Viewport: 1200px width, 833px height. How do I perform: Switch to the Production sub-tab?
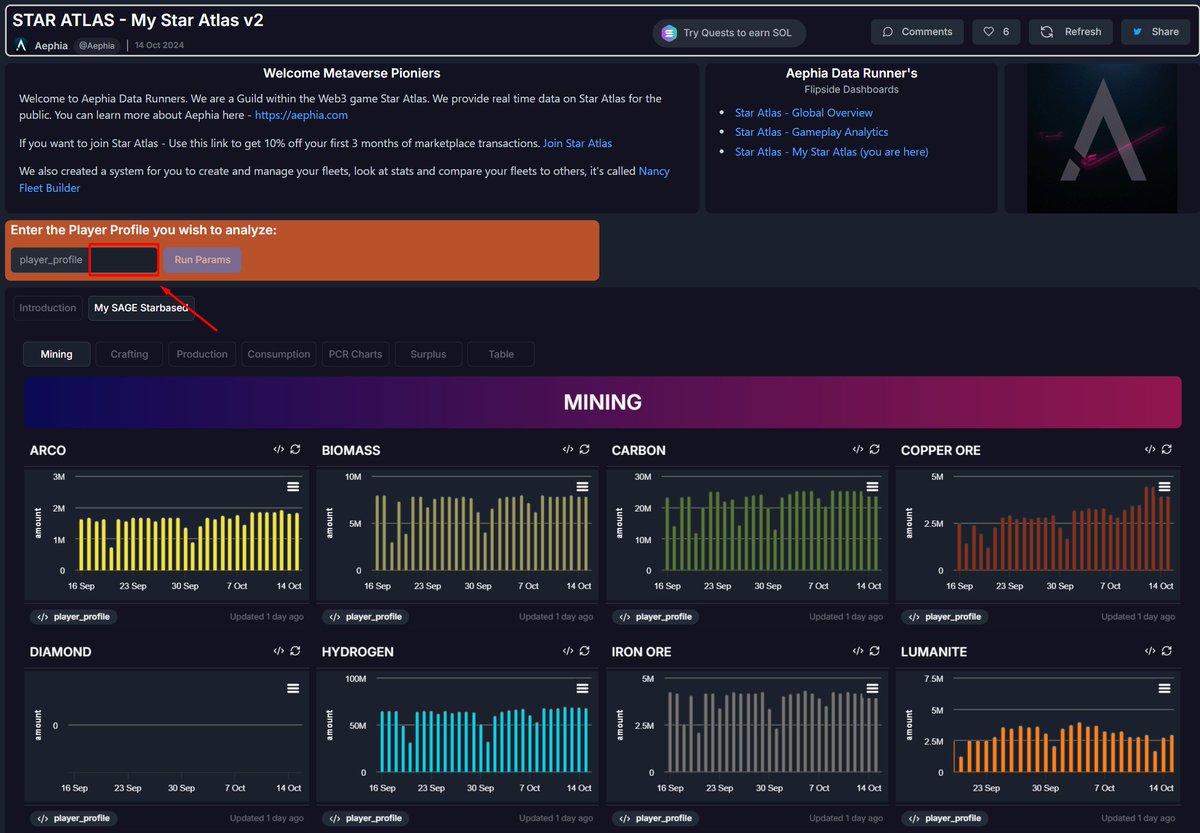coord(202,354)
